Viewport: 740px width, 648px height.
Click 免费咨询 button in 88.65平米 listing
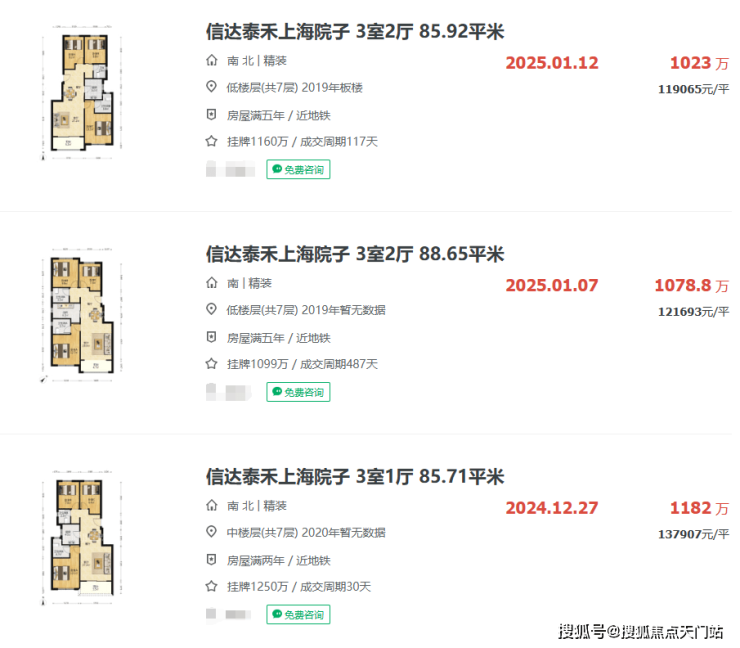tap(298, 392)
